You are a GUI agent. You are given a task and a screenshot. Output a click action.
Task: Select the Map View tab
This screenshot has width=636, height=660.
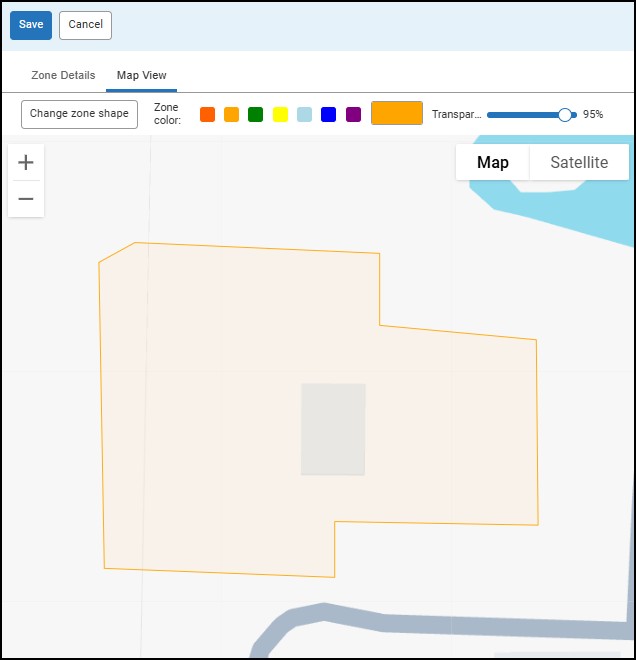pyautogui.click(x=141, y=75)
